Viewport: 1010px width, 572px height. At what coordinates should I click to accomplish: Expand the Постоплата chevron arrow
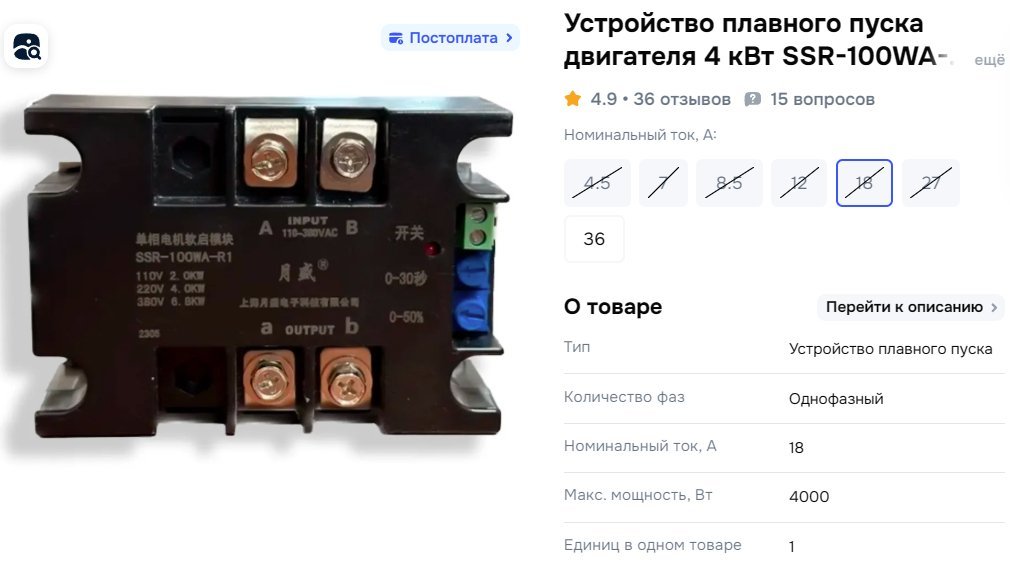click(x=509, y=38)
